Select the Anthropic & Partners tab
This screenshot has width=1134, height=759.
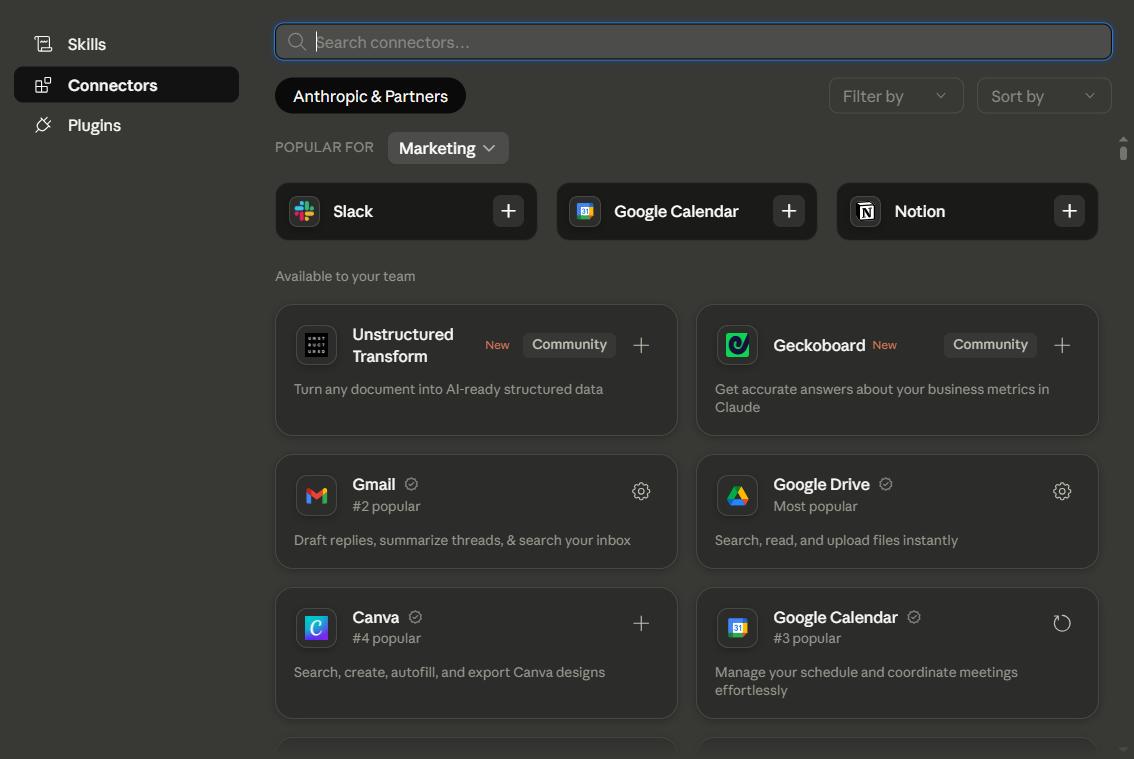370,96
